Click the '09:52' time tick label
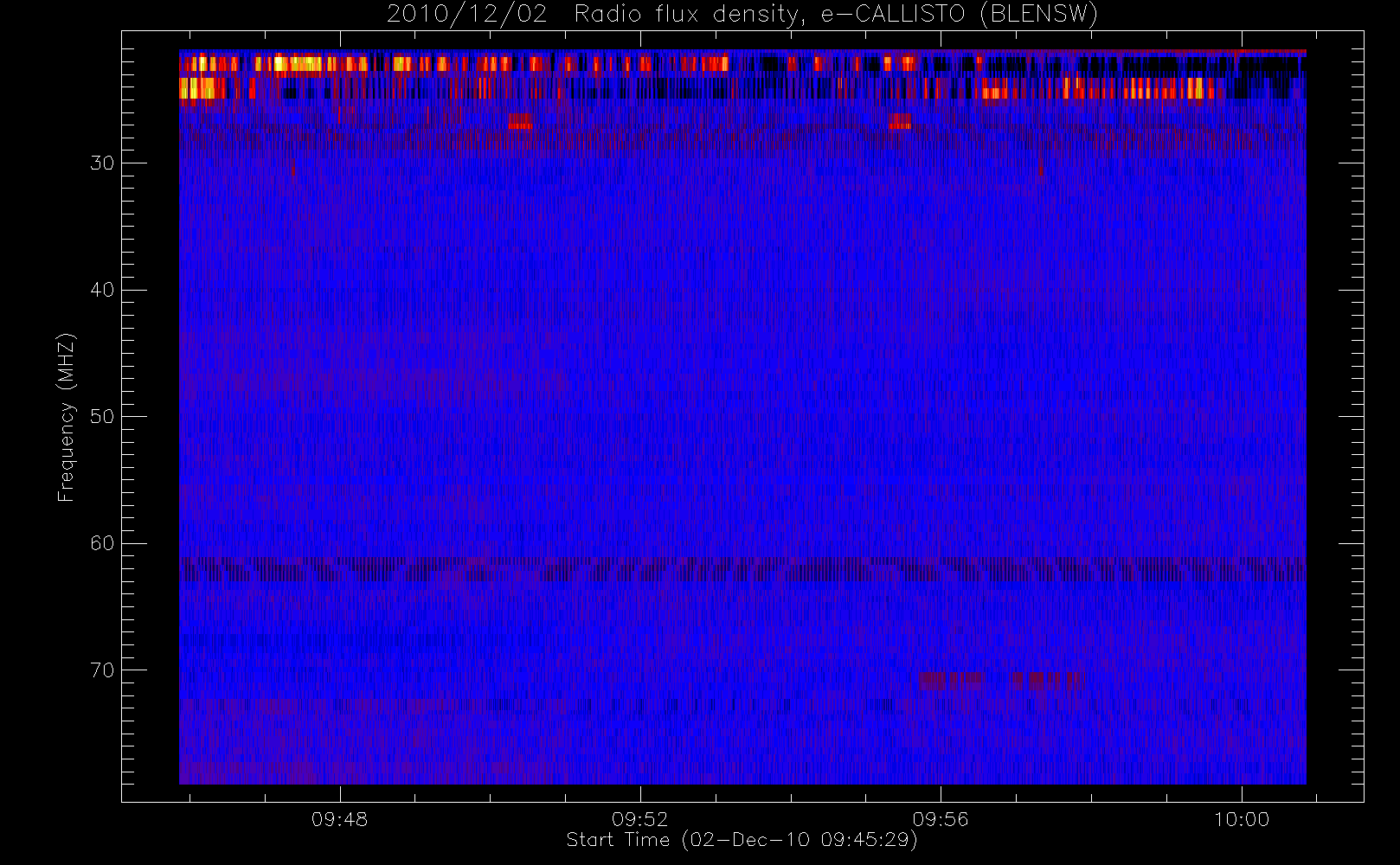Viewport: 1400px width, 865px height. point(640,819)
